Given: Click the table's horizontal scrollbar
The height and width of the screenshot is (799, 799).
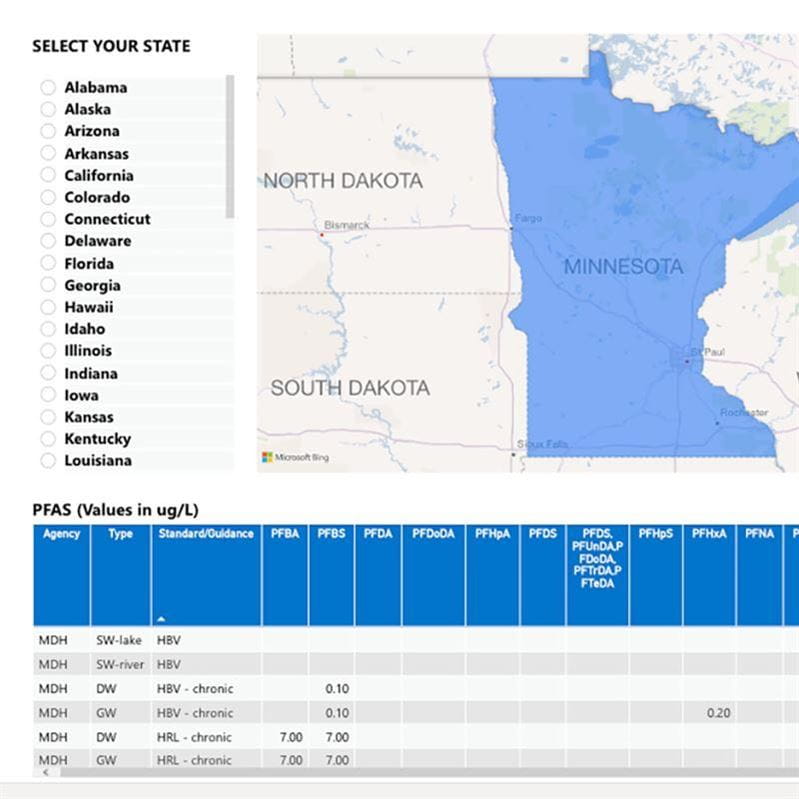Looking at the screenshot, I should coord(400,773).
